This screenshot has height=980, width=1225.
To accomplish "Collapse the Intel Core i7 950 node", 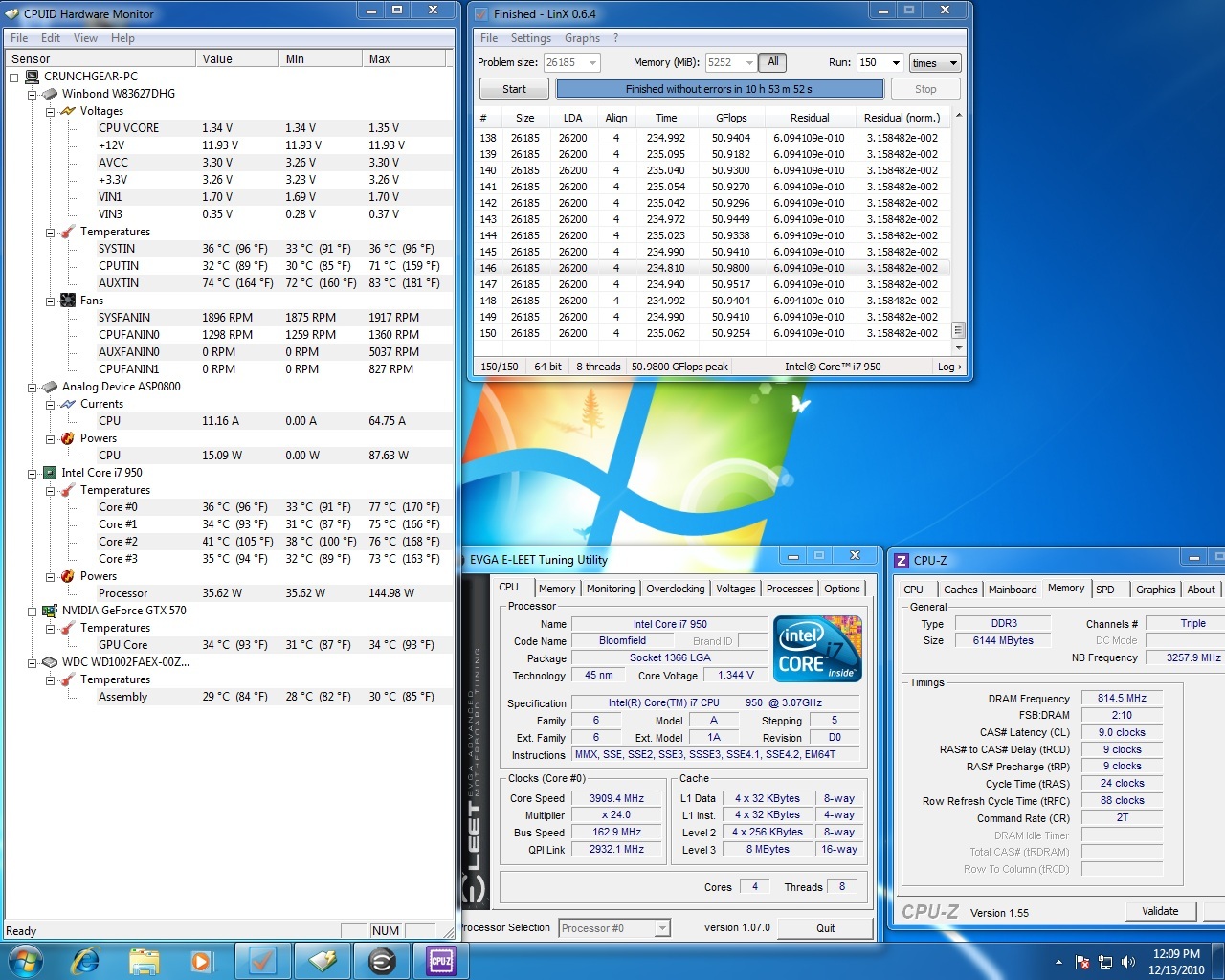I will (33, 473).
